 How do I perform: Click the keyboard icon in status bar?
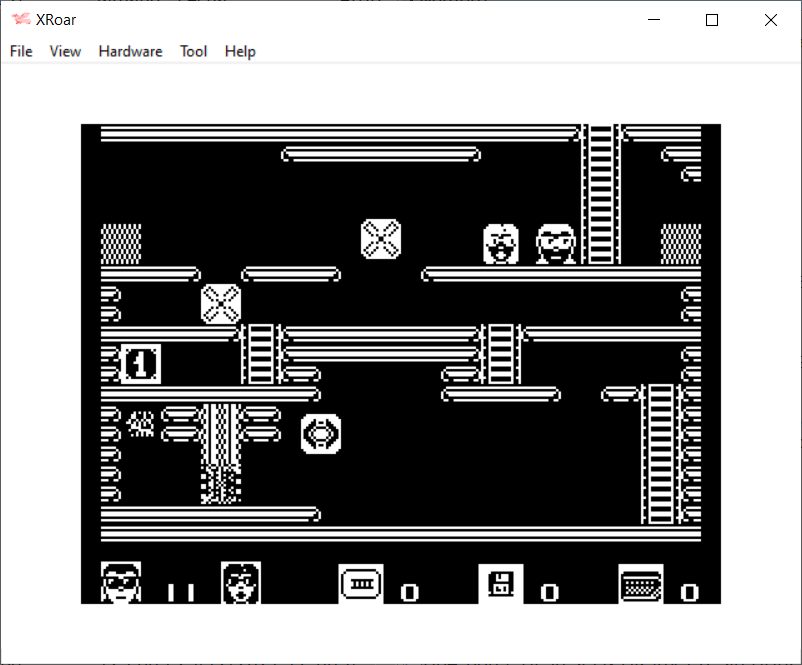(x=640, y=582)
